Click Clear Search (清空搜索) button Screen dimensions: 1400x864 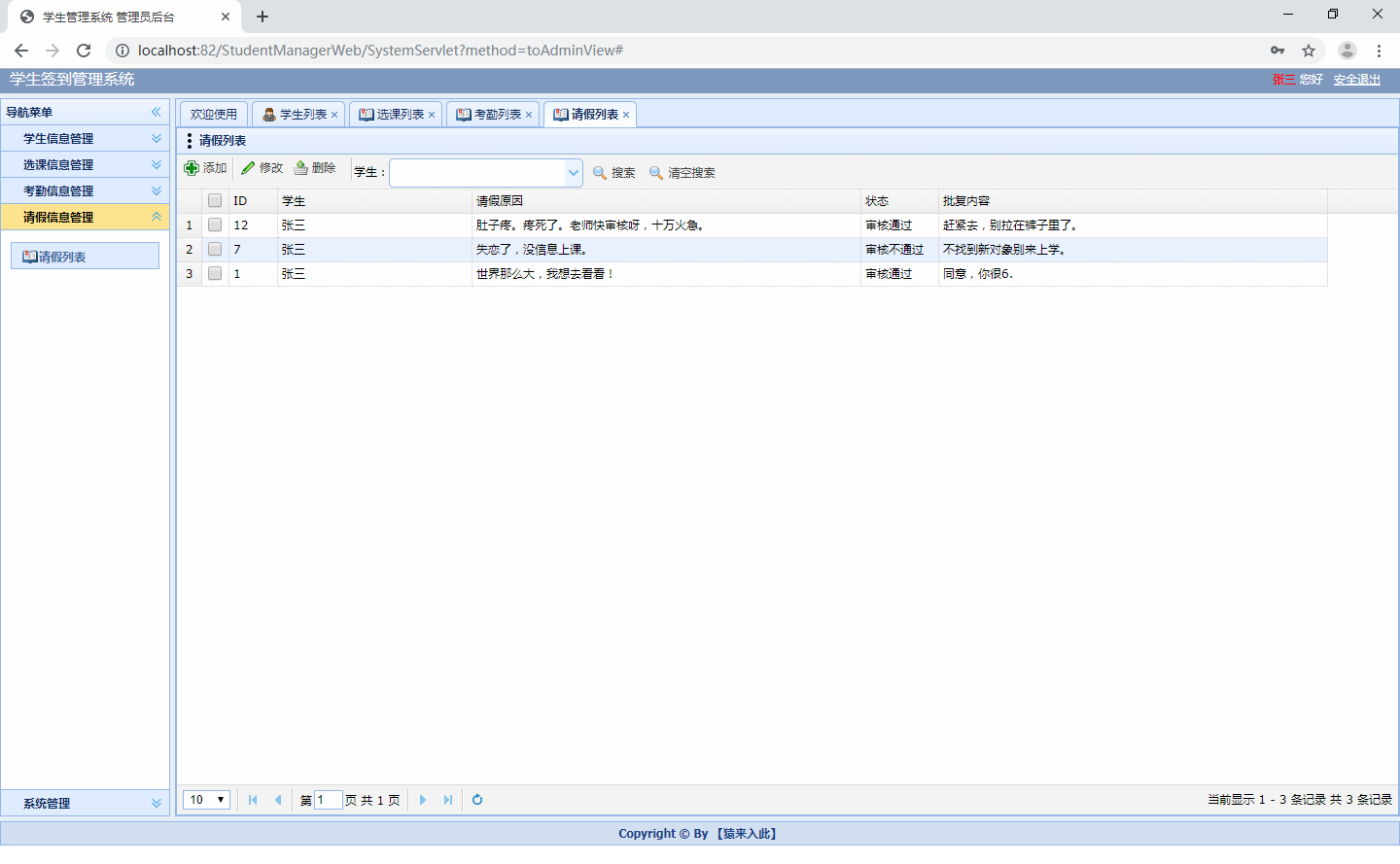682,173
